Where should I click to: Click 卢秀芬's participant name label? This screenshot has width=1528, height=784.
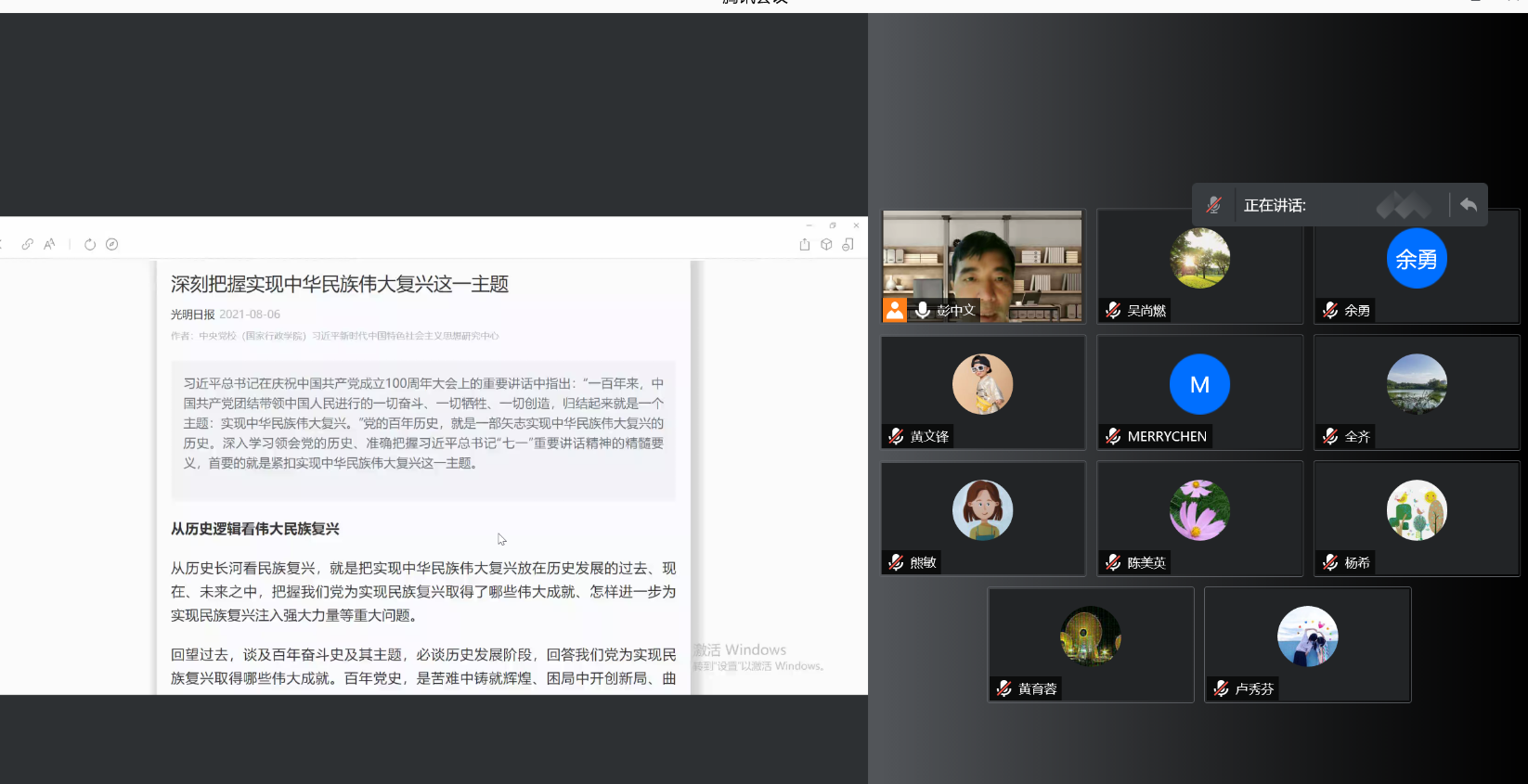1254,688
